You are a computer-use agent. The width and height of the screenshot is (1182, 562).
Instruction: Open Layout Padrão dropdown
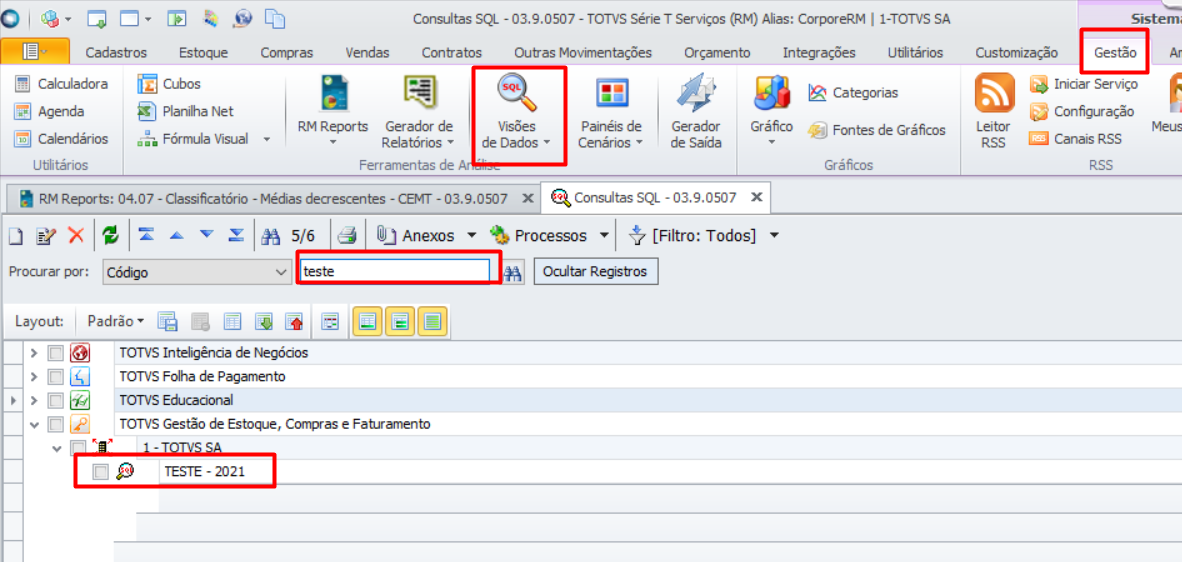click(x=115, y=322)
